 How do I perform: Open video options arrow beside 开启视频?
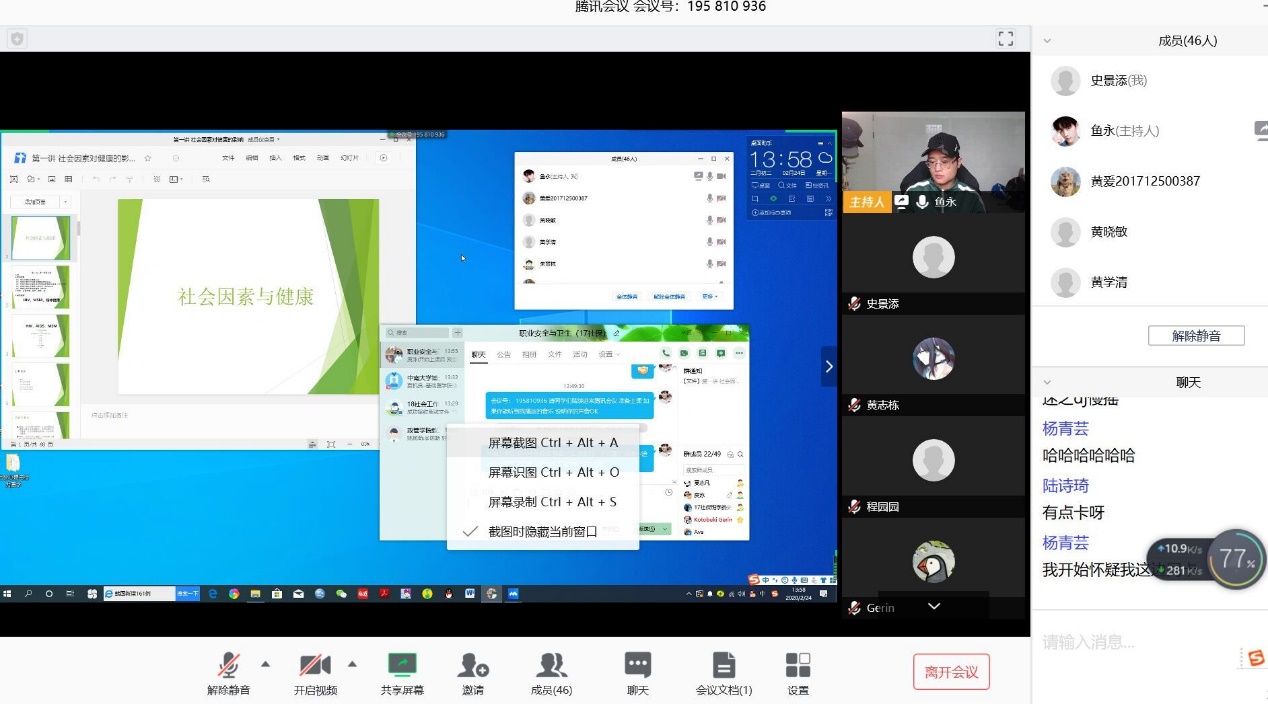pyautogui.click(x=352, y=664)
